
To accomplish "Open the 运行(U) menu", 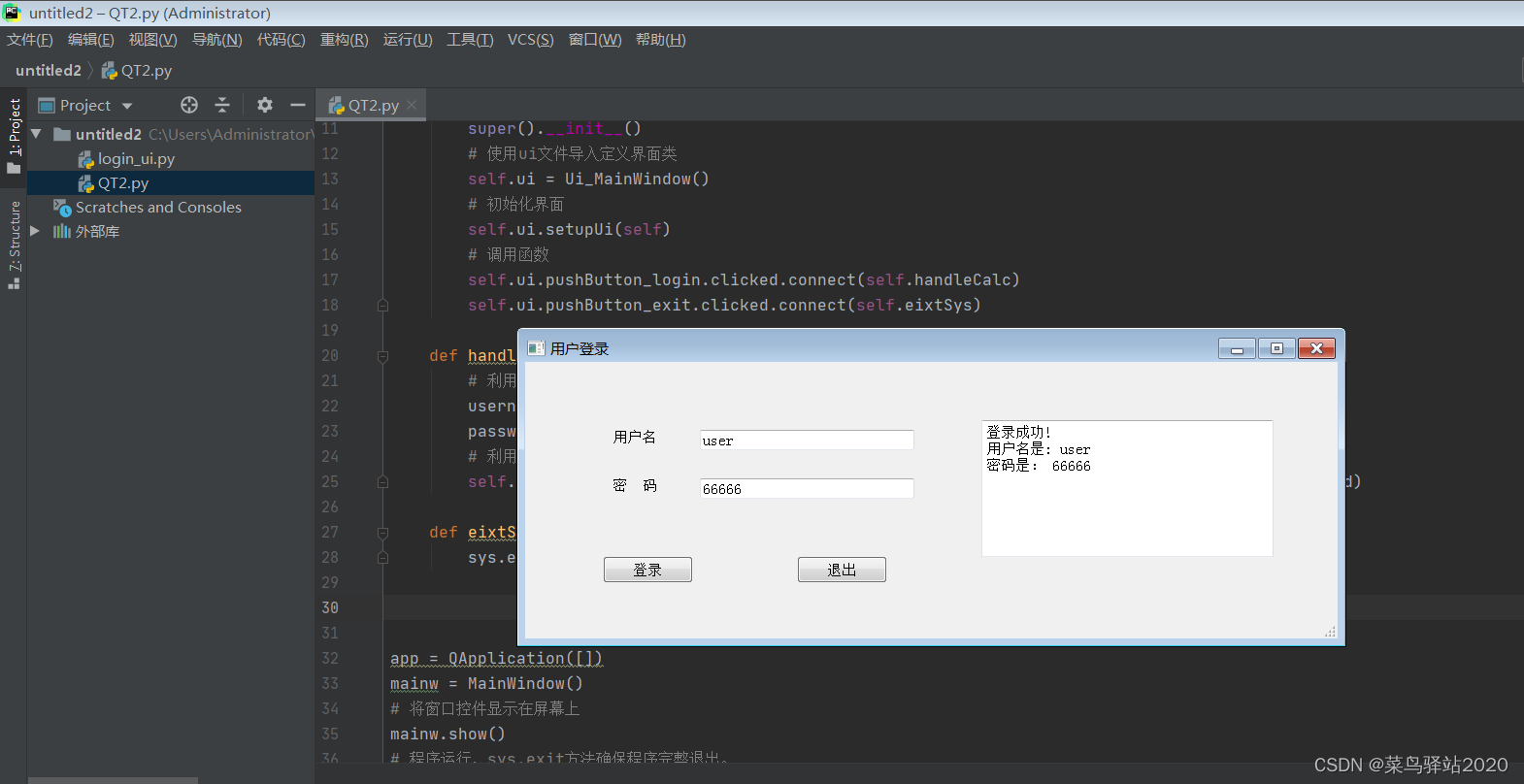I will 408,40.
